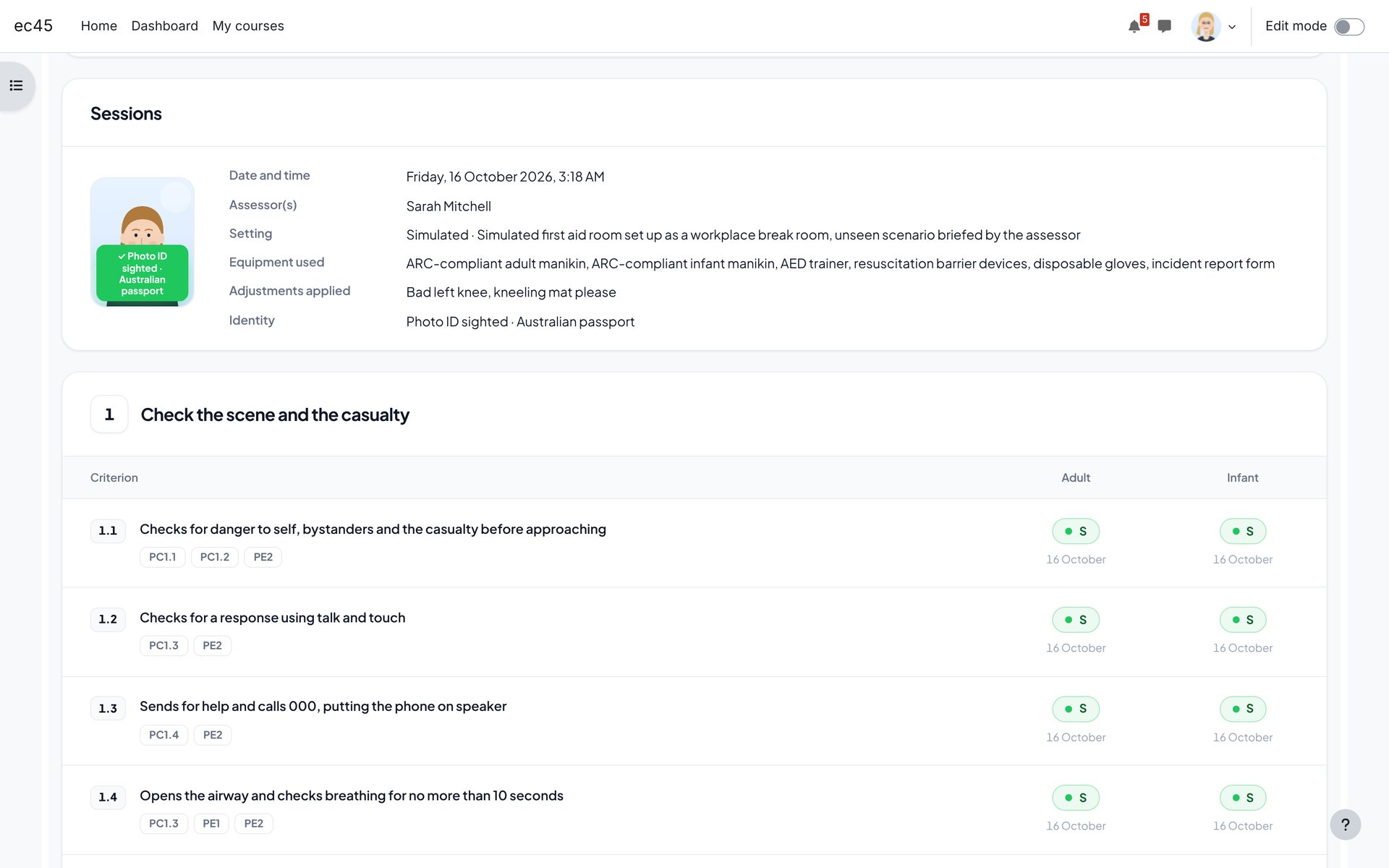Click the PE1 tag under criterion 1.4
Screen dimensions: 1389x868
[x=211, y=824]
